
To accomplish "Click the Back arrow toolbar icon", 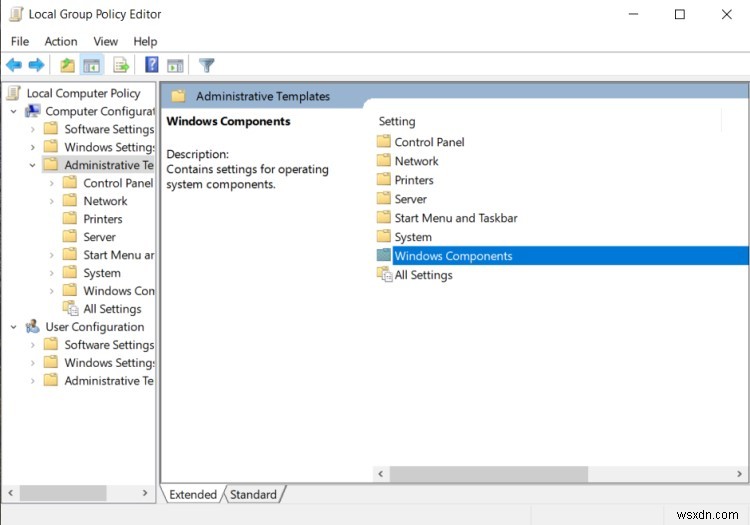I will click(x=14, y=65).
